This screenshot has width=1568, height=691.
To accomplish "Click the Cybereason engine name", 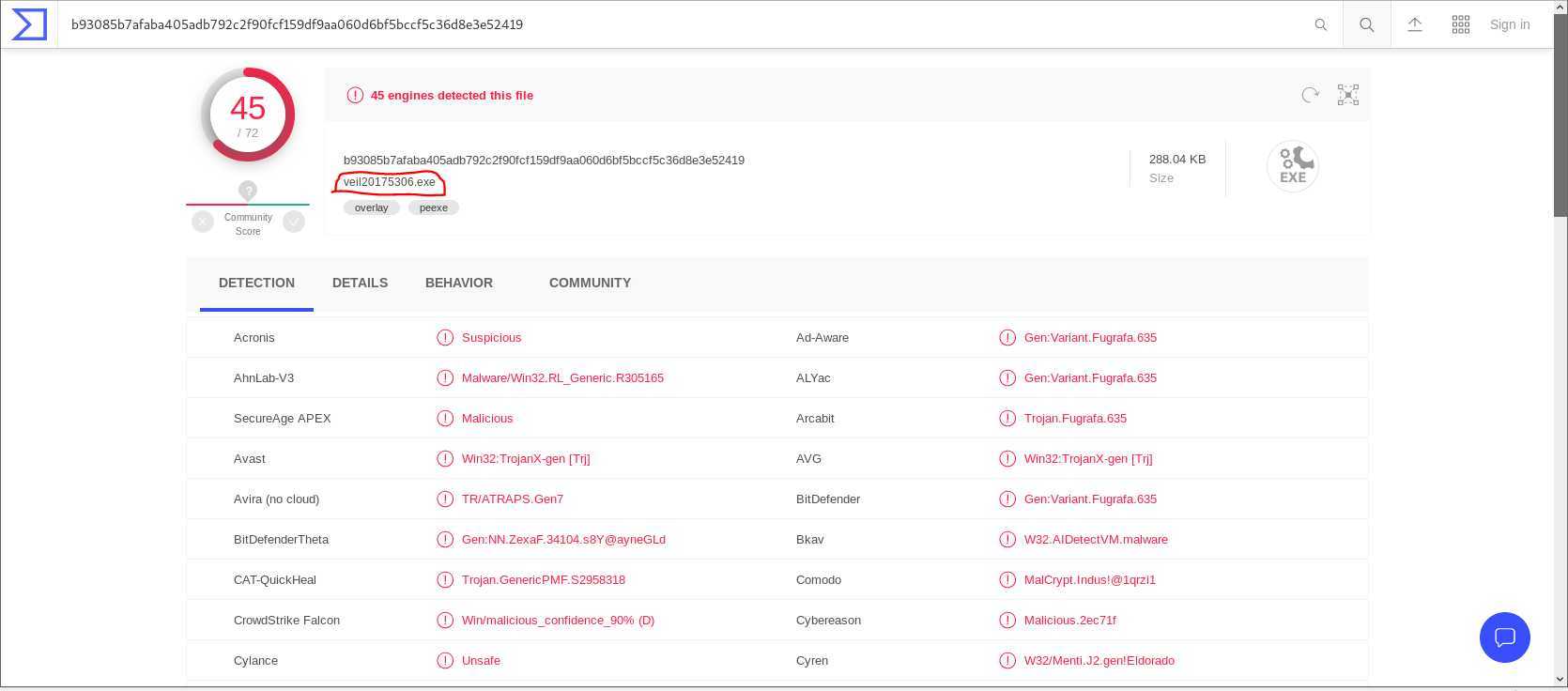I will click(828, 621).
